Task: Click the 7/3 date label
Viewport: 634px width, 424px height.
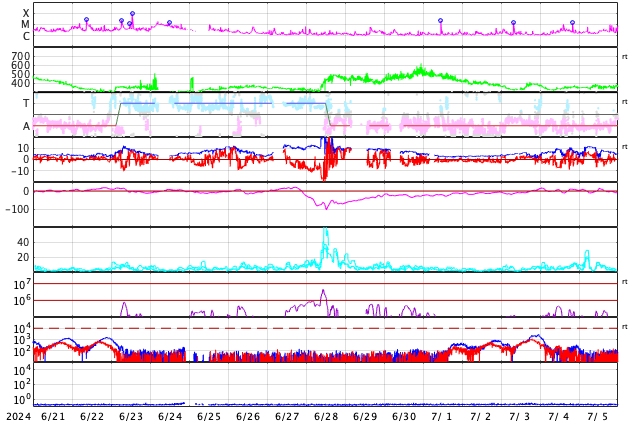Action: pyautogui.click(x=520, y=417)
